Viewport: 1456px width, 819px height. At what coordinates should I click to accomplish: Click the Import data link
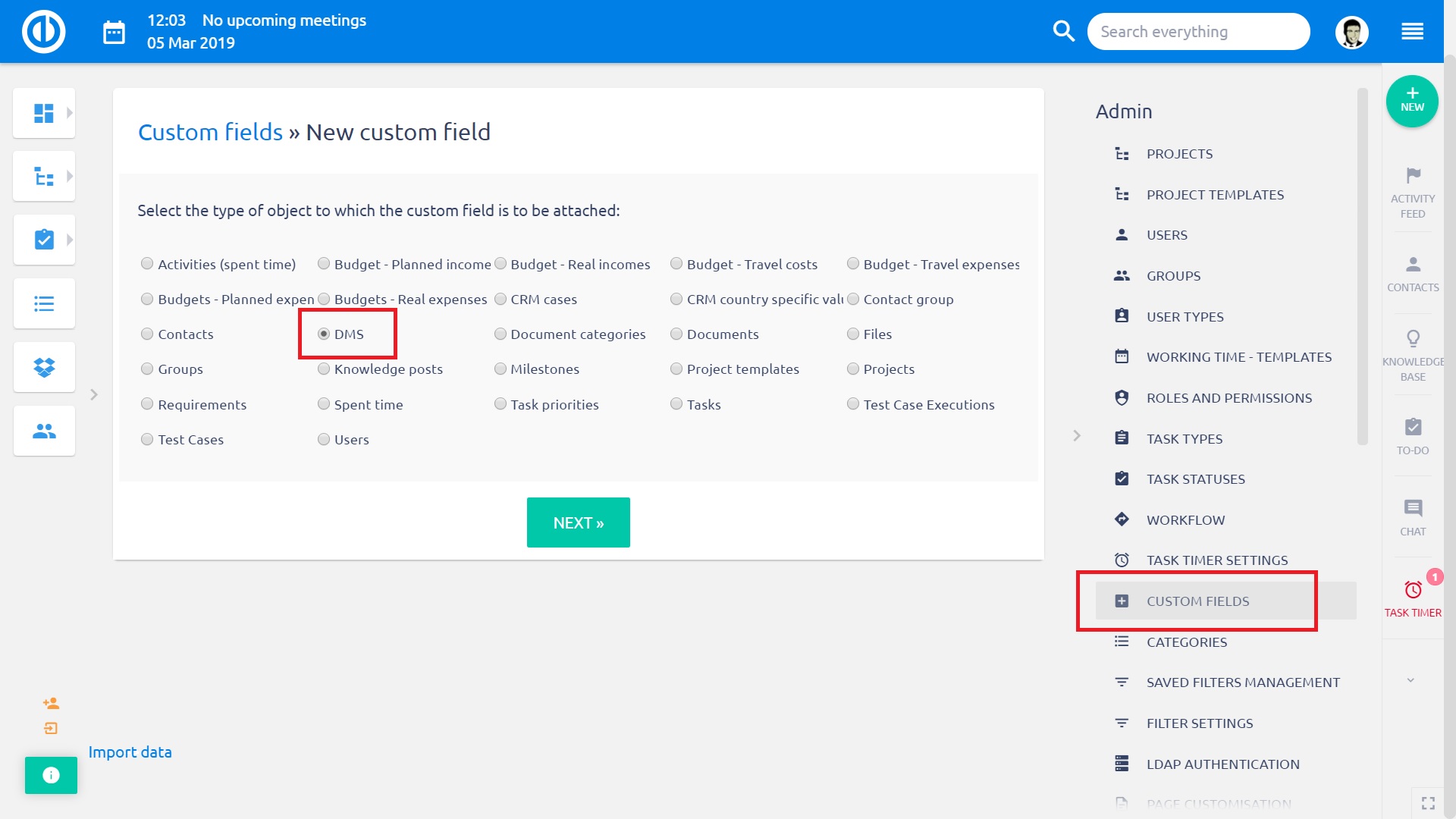point(130,752)
